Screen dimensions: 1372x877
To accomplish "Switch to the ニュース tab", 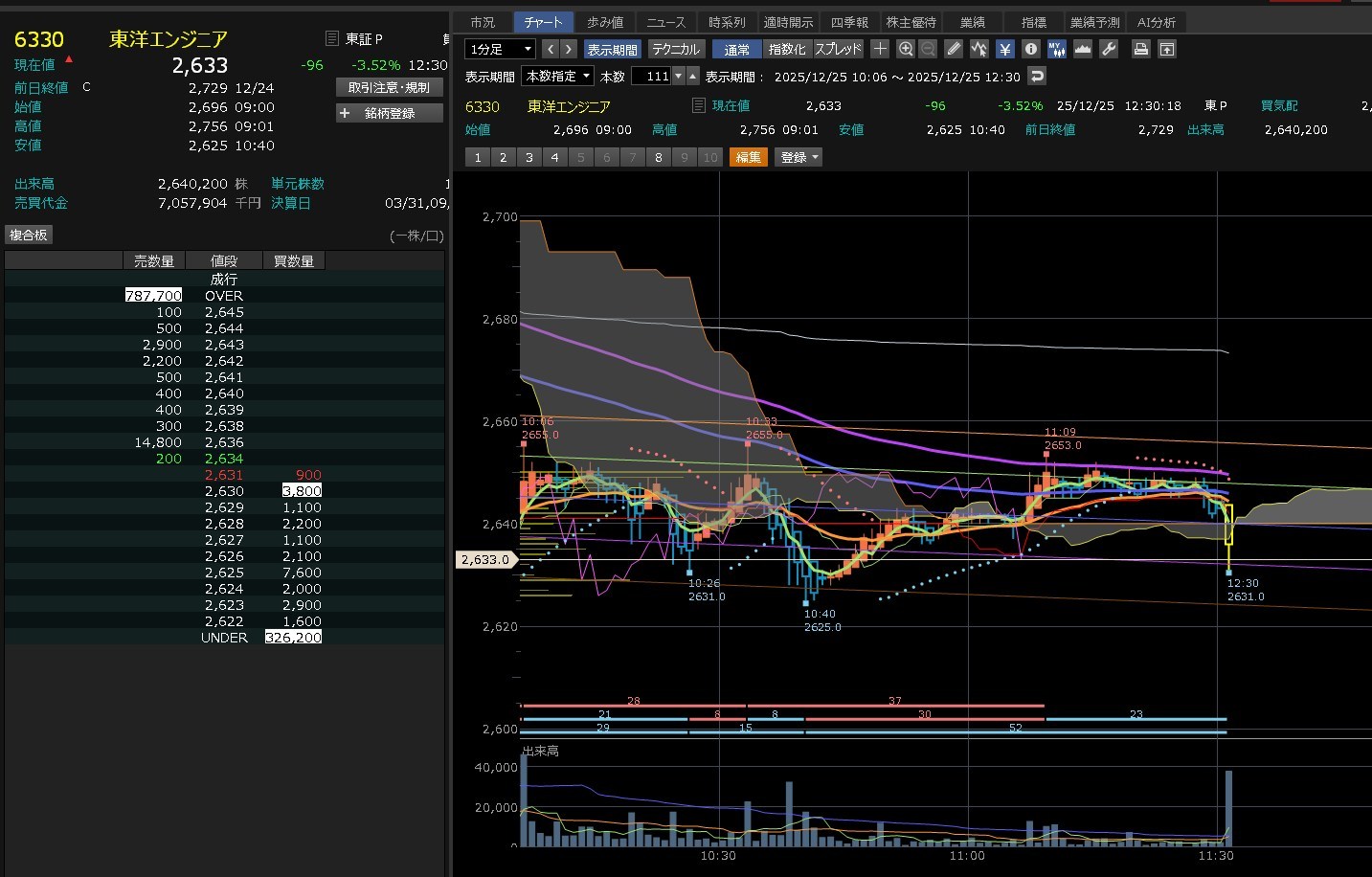I will point(665,22).
